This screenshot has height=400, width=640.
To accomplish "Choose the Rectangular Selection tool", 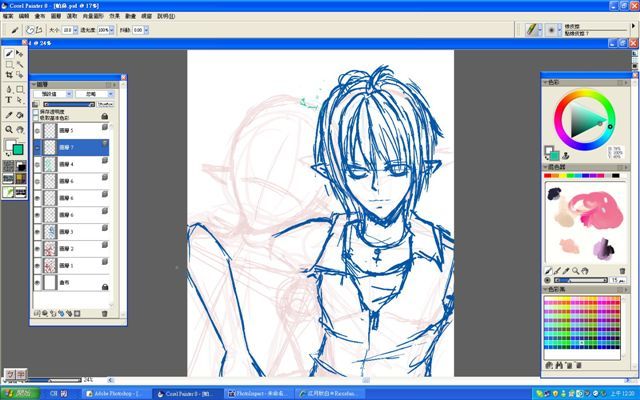I will (x=9, y=64).
